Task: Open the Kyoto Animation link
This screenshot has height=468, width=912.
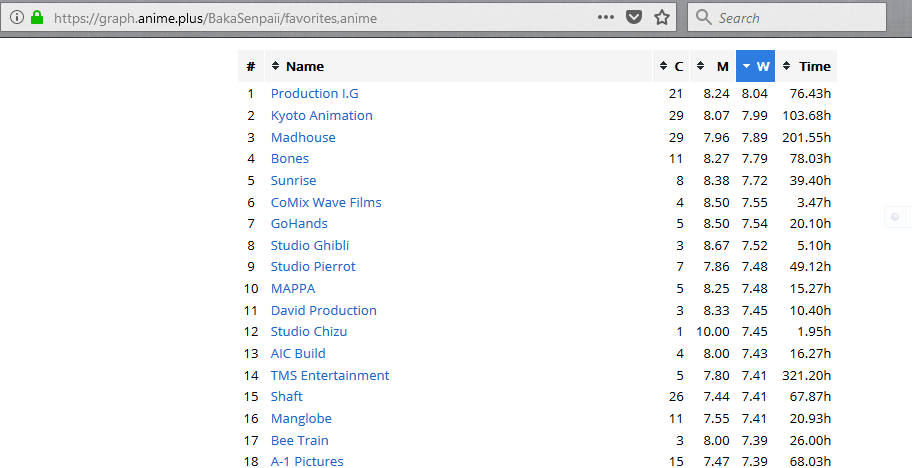Action: tap(322, 116)
